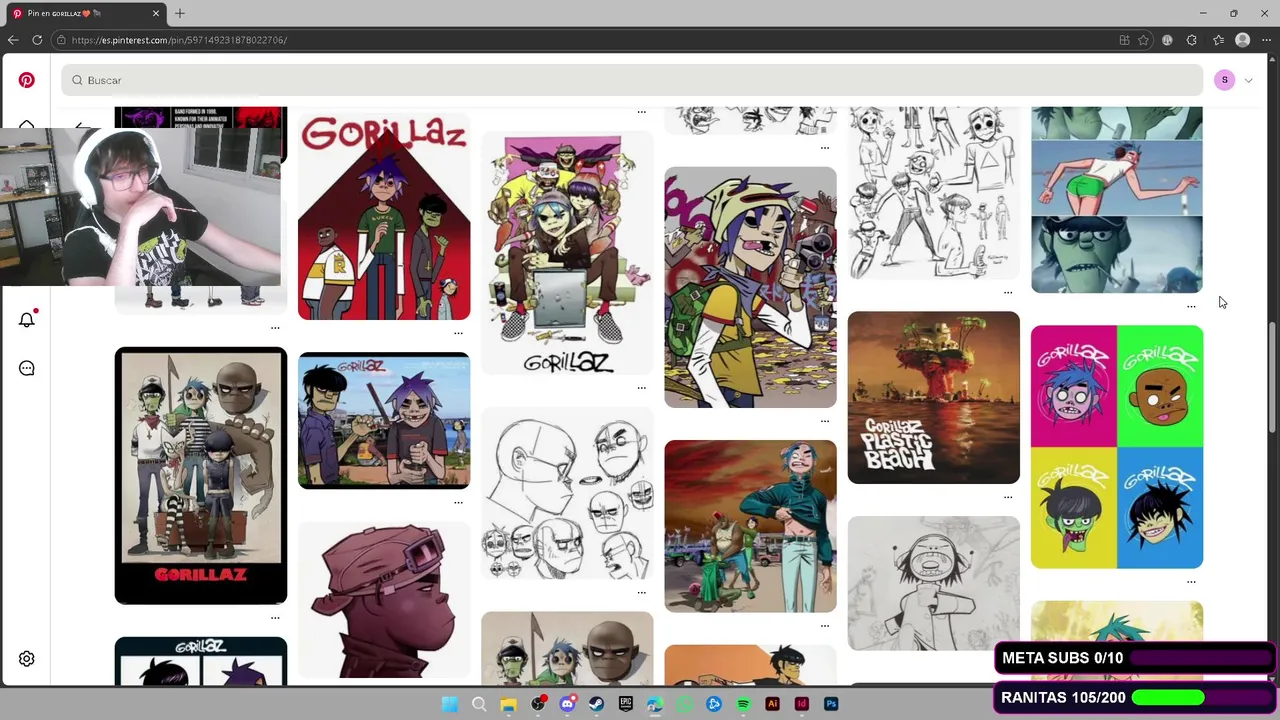Open the four-color Gorillaz faces pin
The height and width of the screenshot is (720, 1280).
[x=1117, y=446]
